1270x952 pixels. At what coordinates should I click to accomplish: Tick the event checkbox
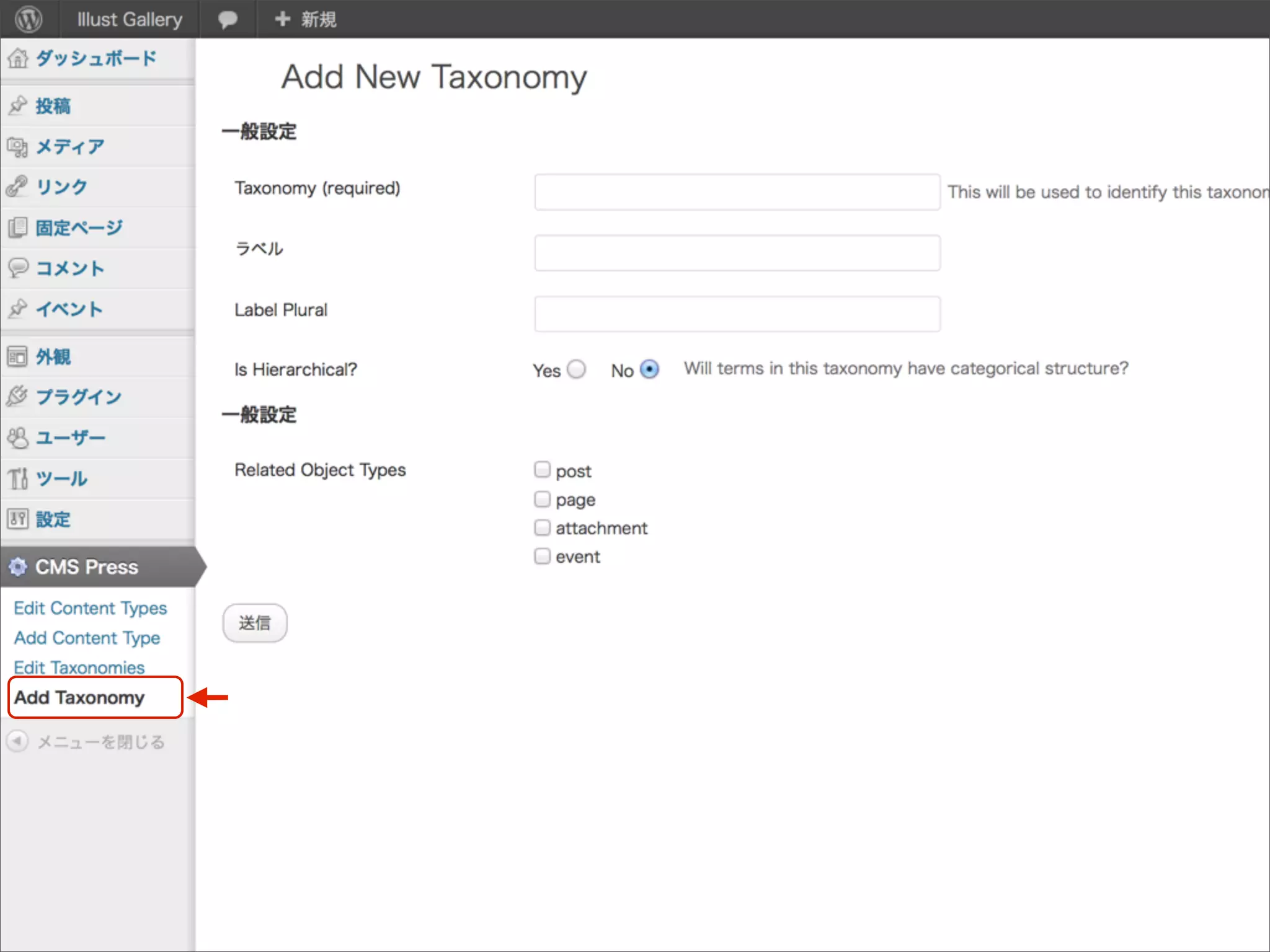click(542, 556)
